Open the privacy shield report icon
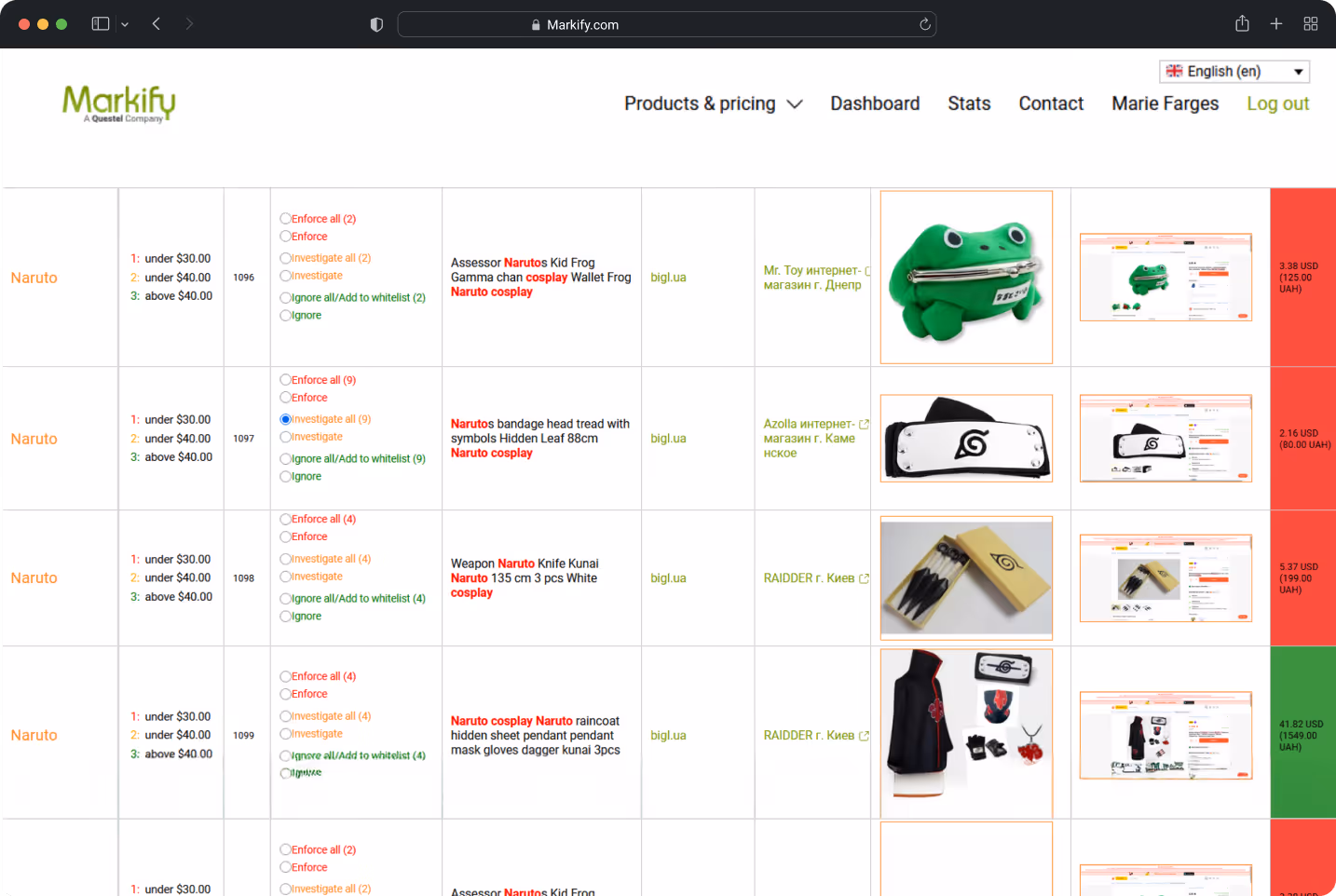 pyautogui.click(x=376, y=25)
